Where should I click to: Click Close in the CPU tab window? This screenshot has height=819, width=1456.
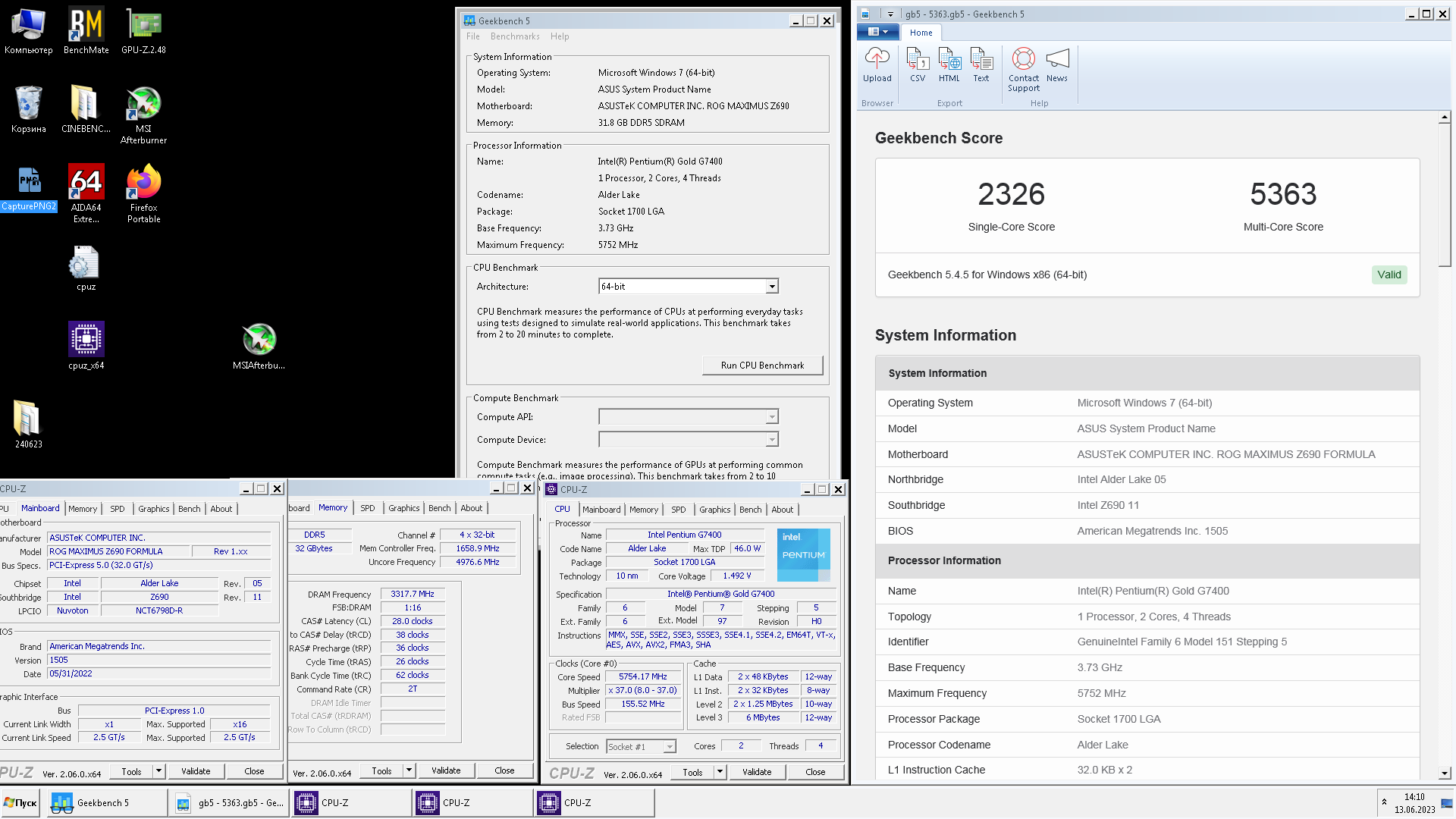pos(815,772)
